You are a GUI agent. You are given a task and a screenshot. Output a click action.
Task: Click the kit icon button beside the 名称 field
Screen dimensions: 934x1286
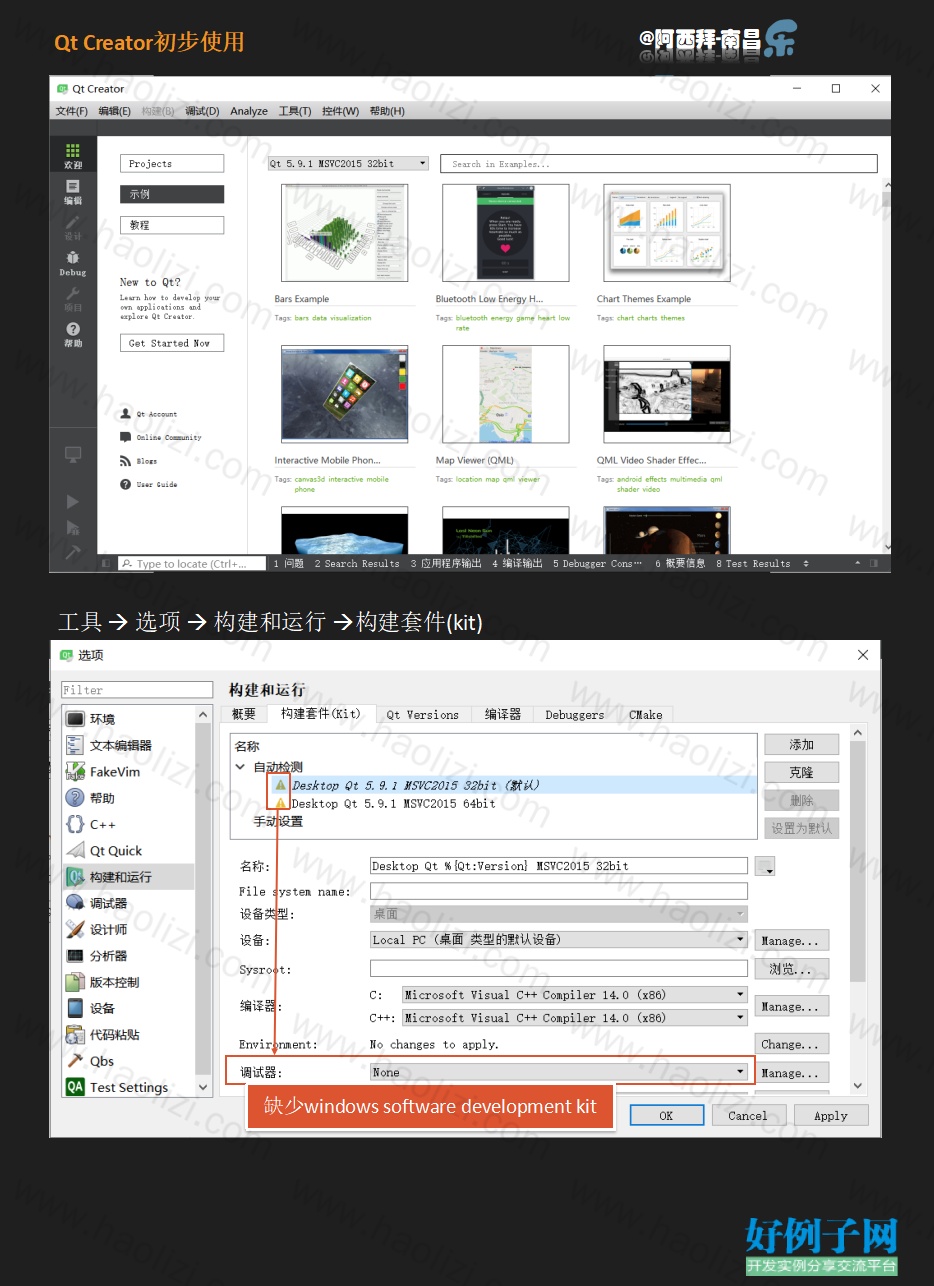pyautogui.click(x=765, y=866)
